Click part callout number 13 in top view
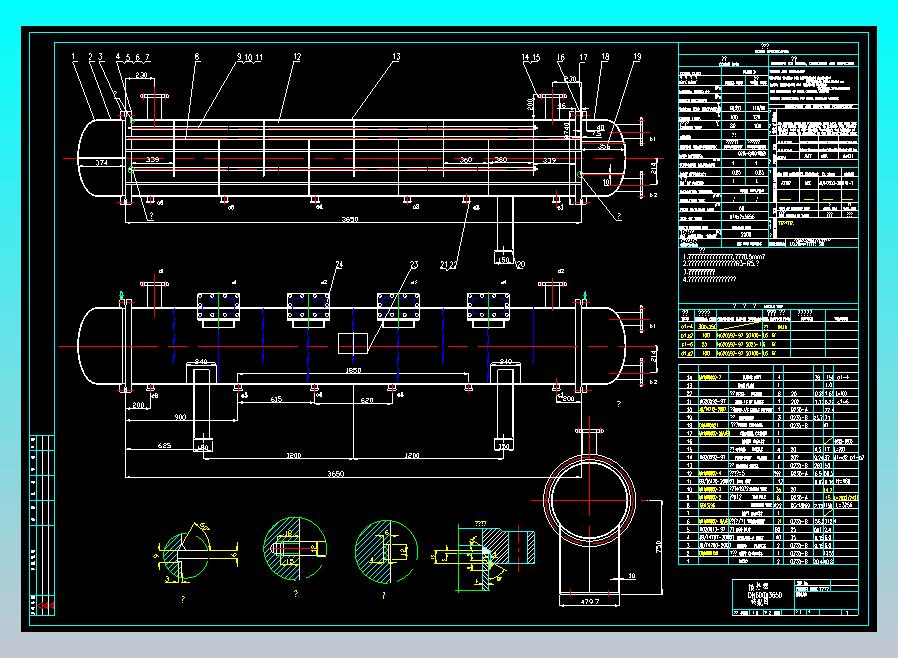 [396, 58]
